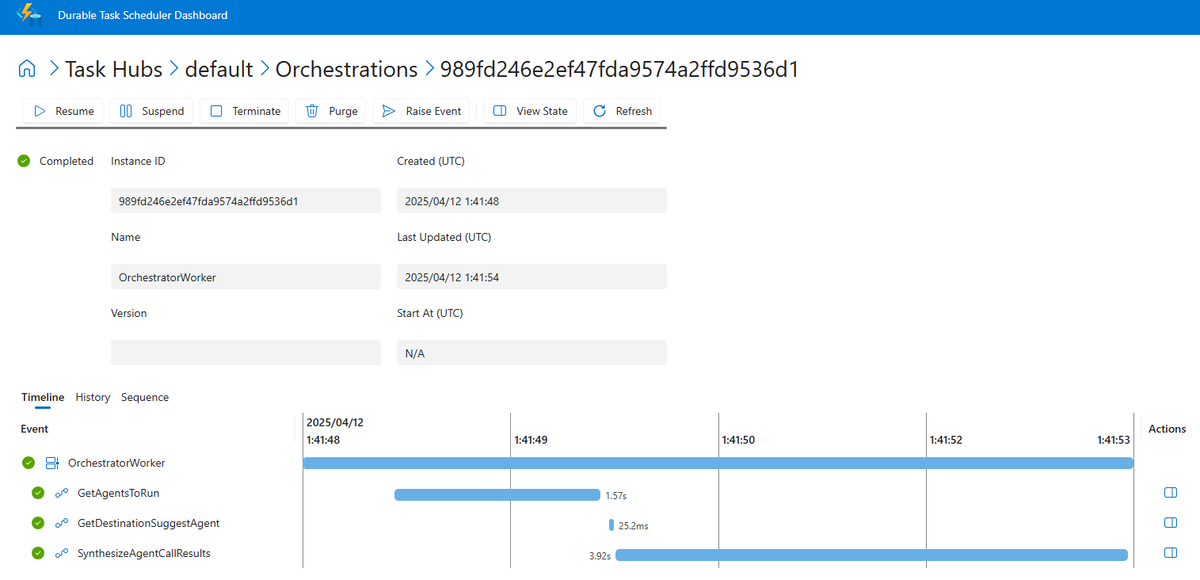Click the Event column header
1200x580 pixels.
point(35,429)
